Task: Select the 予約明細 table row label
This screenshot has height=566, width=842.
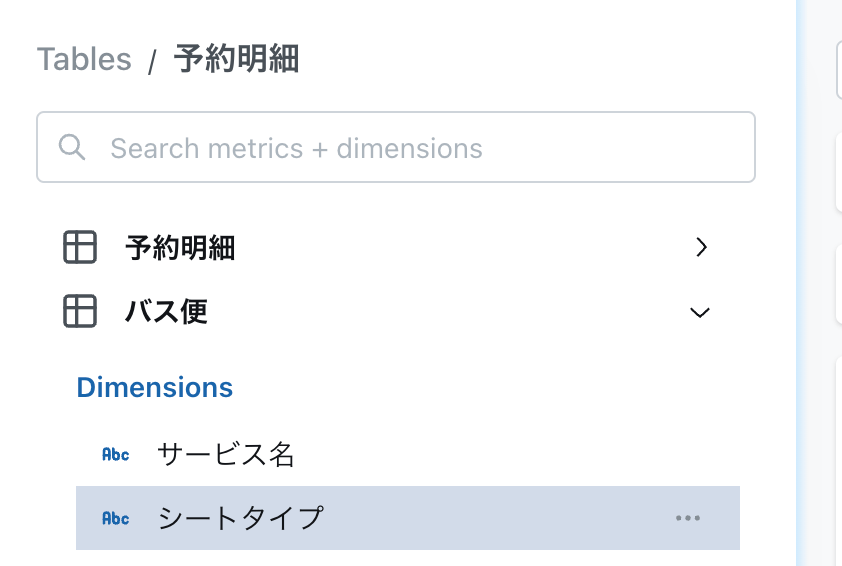Action: [x=180, y=248]
